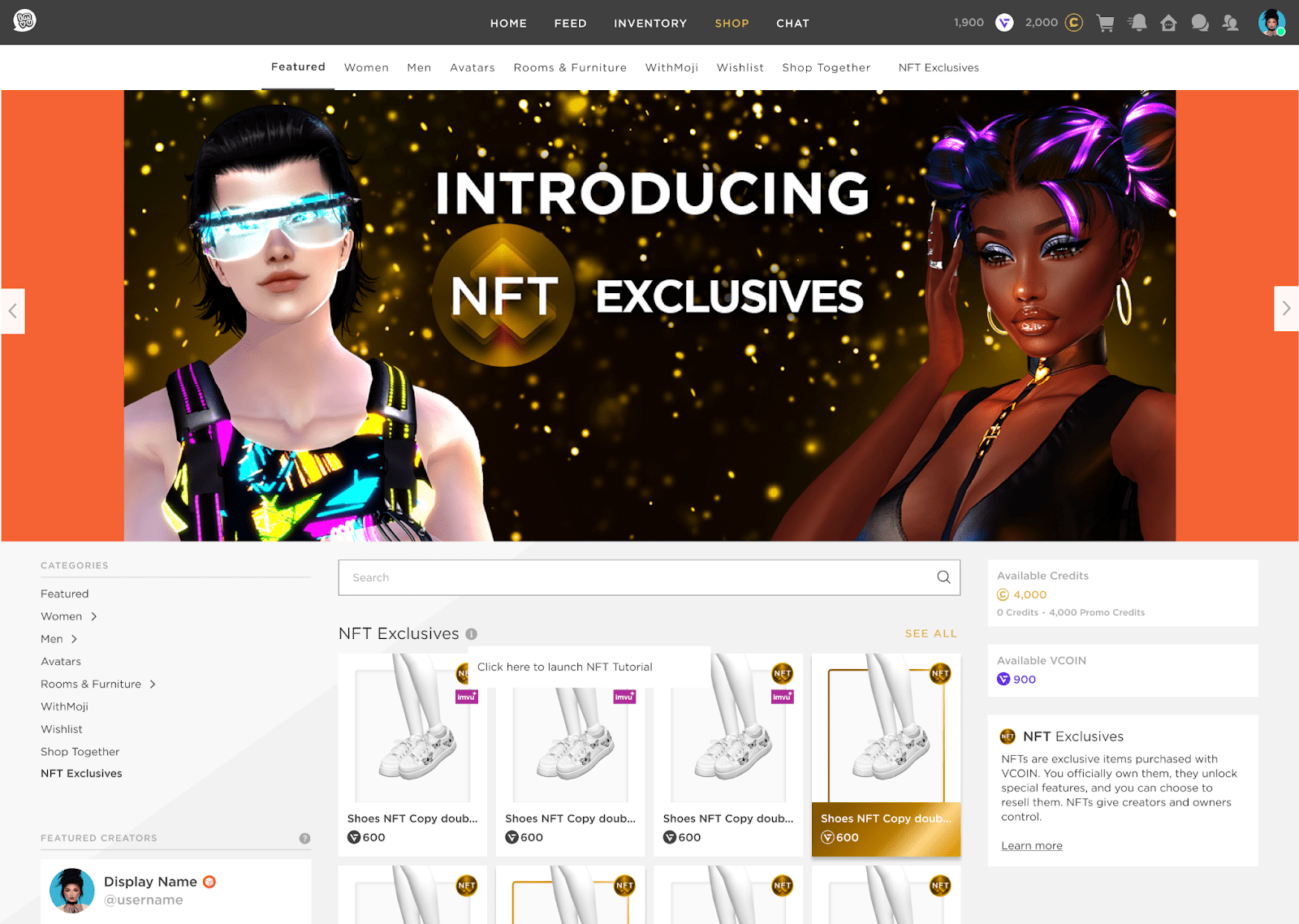Expand the Rooms & Furniture category
This screenshot has width=1299, height=924.
[x=152, y=684]
